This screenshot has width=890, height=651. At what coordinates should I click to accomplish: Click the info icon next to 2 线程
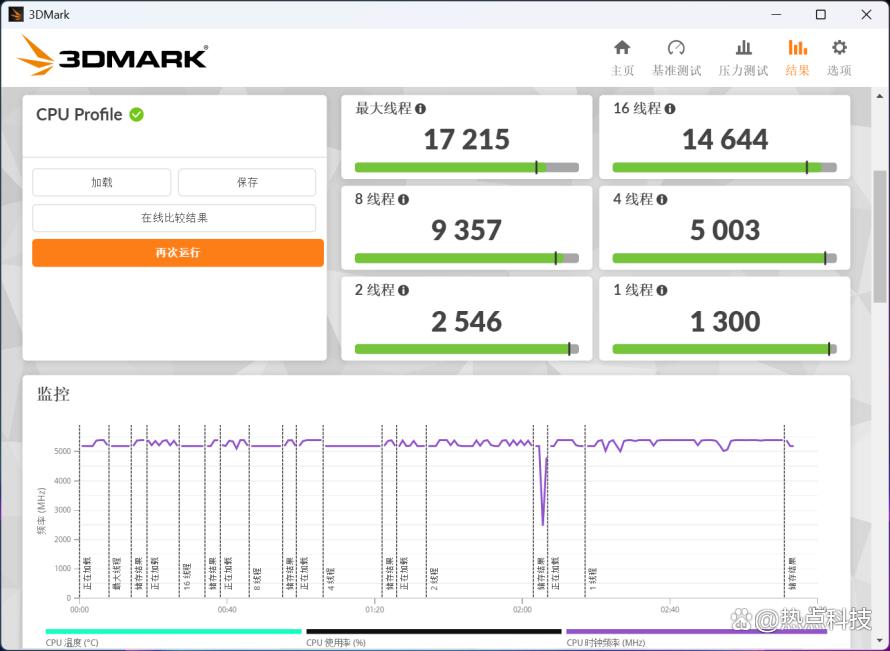coord(403,290)
